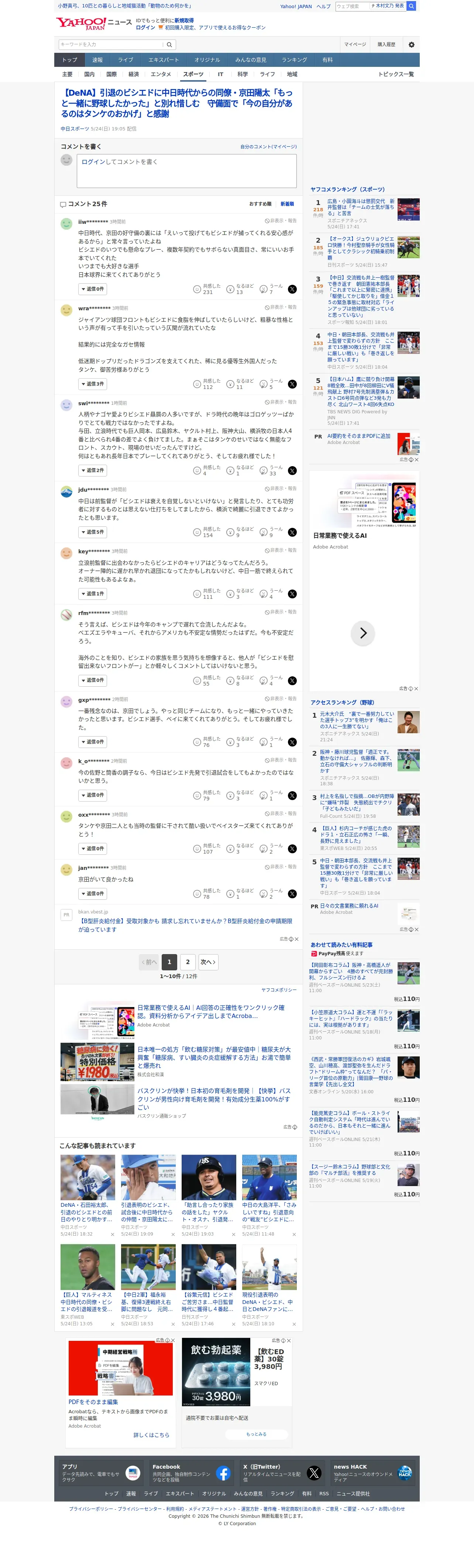
Task: Click うーん icon on swi's comment
Action: [x=264, y=471]
